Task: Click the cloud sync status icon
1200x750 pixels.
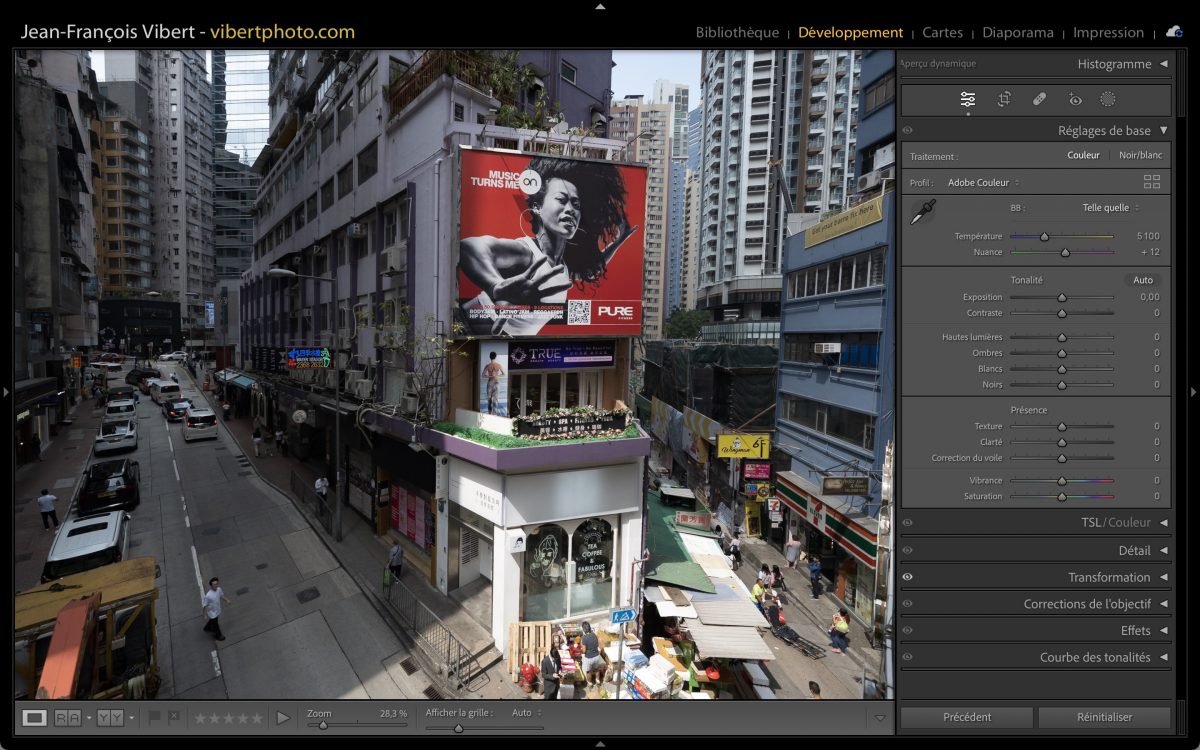Action: pos(1174,32)
